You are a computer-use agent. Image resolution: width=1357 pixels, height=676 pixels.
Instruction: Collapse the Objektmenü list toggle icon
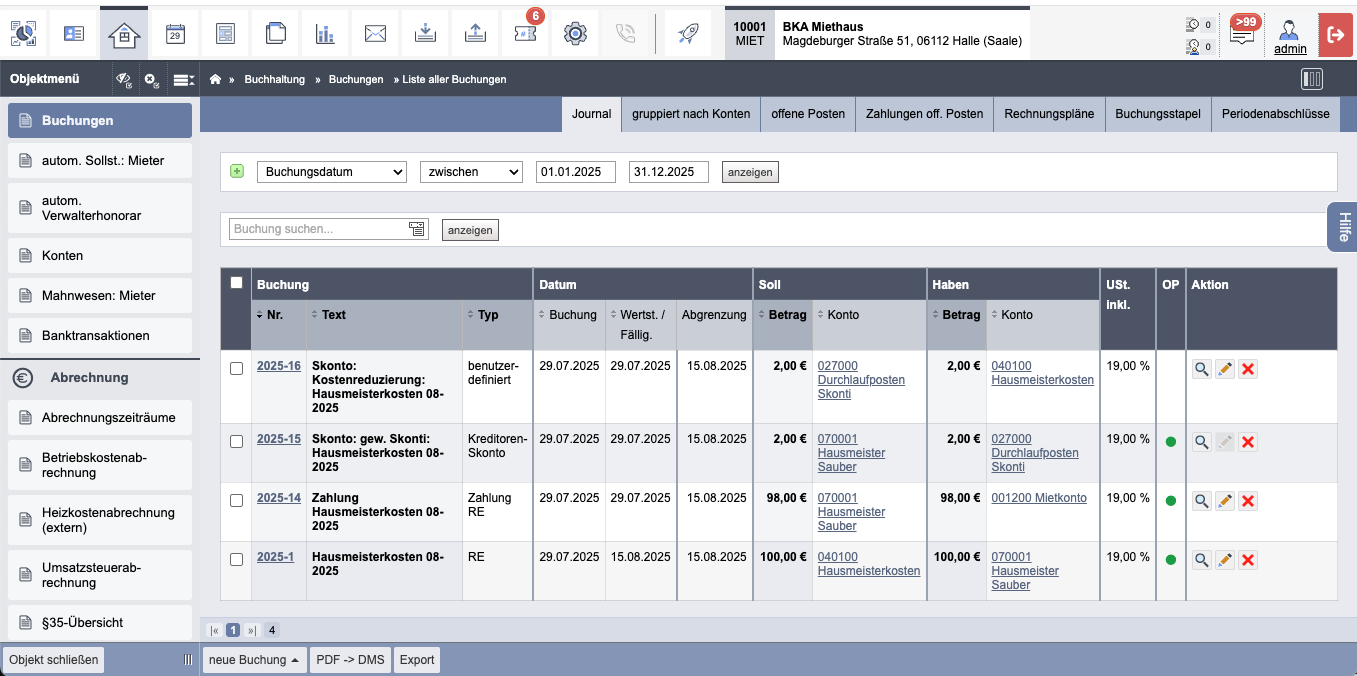tap(183, 79)
